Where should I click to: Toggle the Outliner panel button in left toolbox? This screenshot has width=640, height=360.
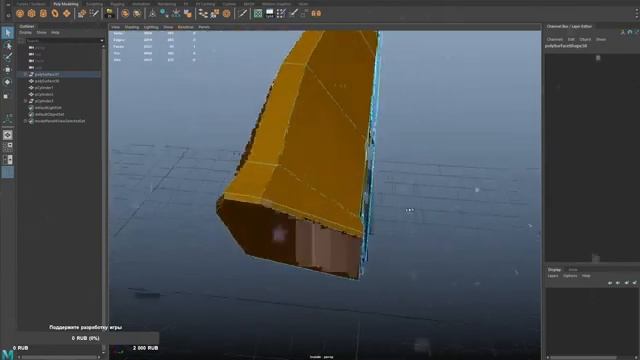point(8,172)
